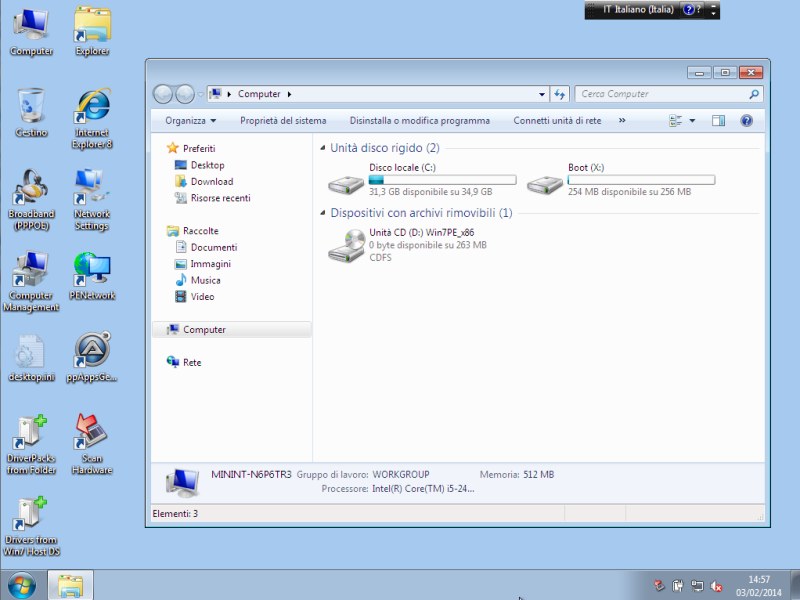800x600 pixels.
Task: Collapse Unità disco rigido group
Action: pos(322,148)
